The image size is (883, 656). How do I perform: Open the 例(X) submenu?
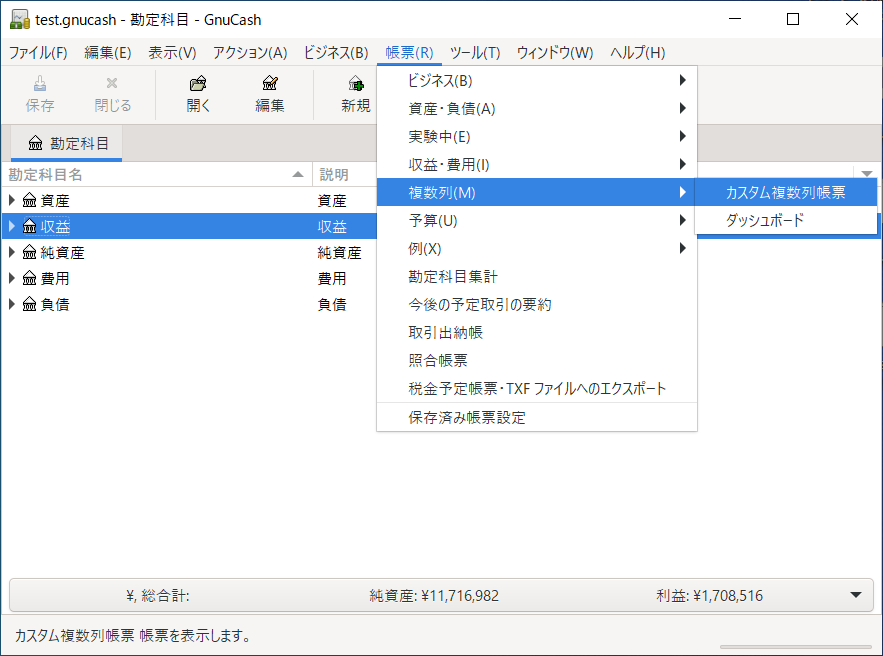[537, 248]
